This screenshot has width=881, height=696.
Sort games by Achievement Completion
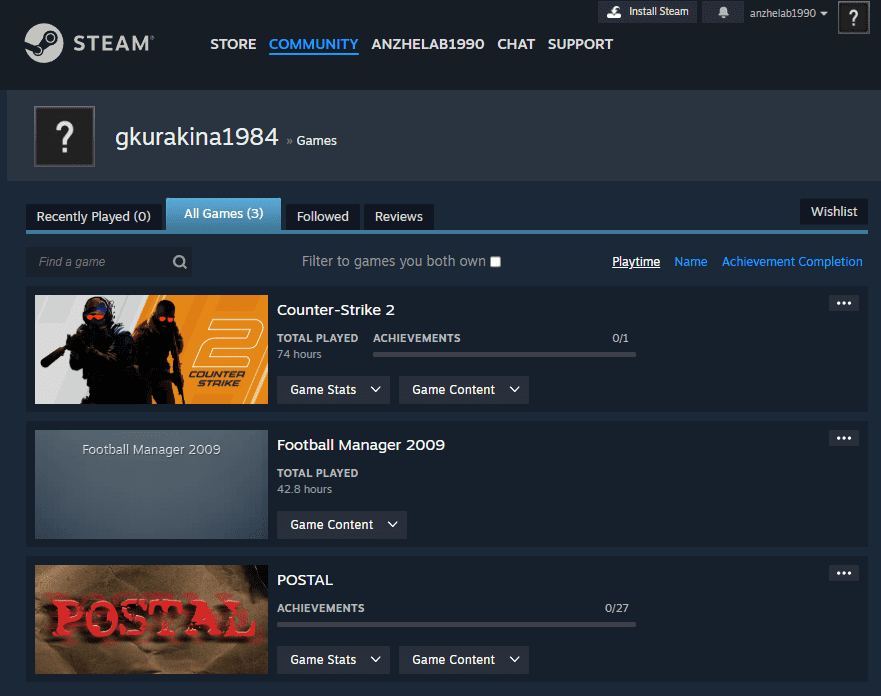coord(791,262)
